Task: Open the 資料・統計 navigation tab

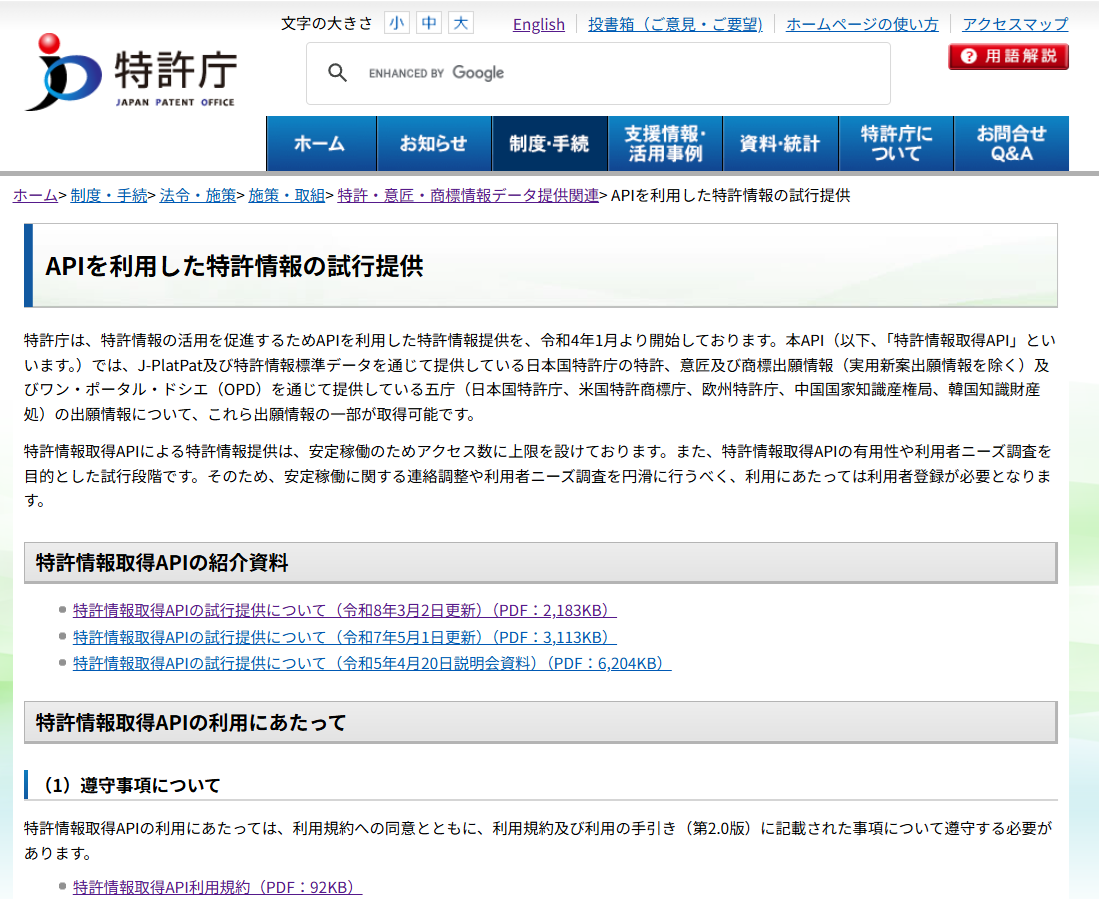Action: (x=780, y=144)
